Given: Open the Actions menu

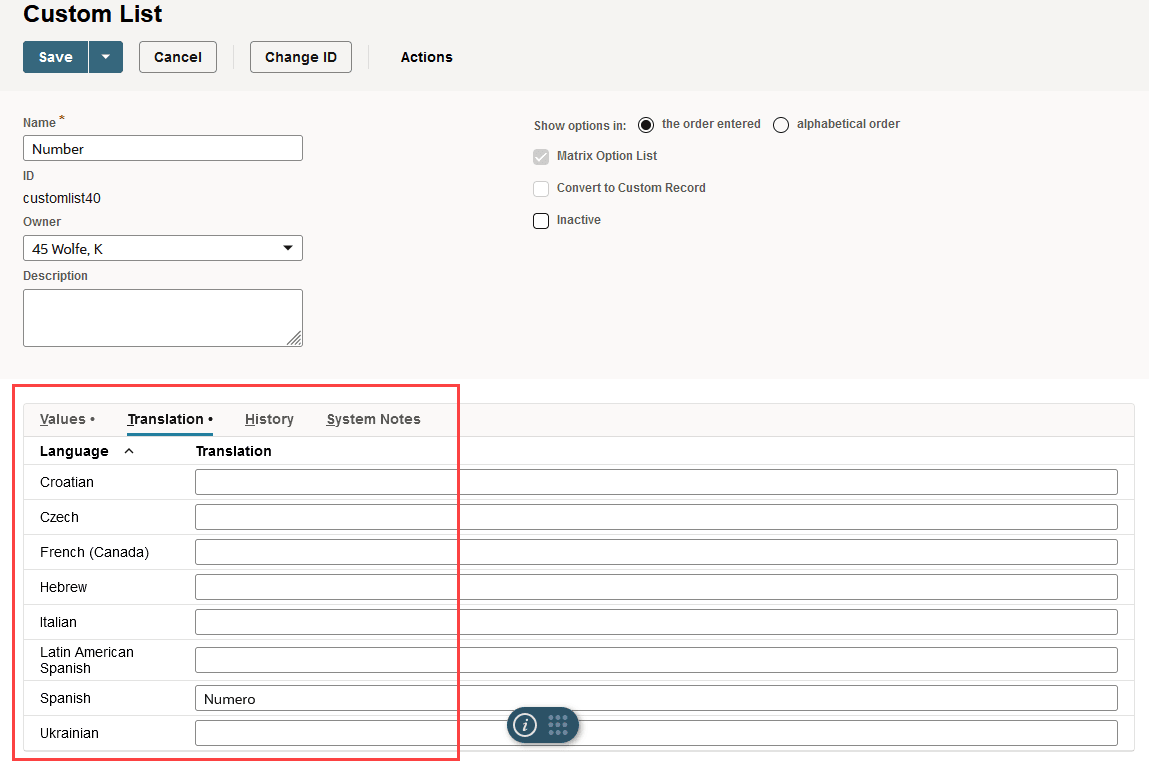Looking at the screenshot, I should [426, 57].
